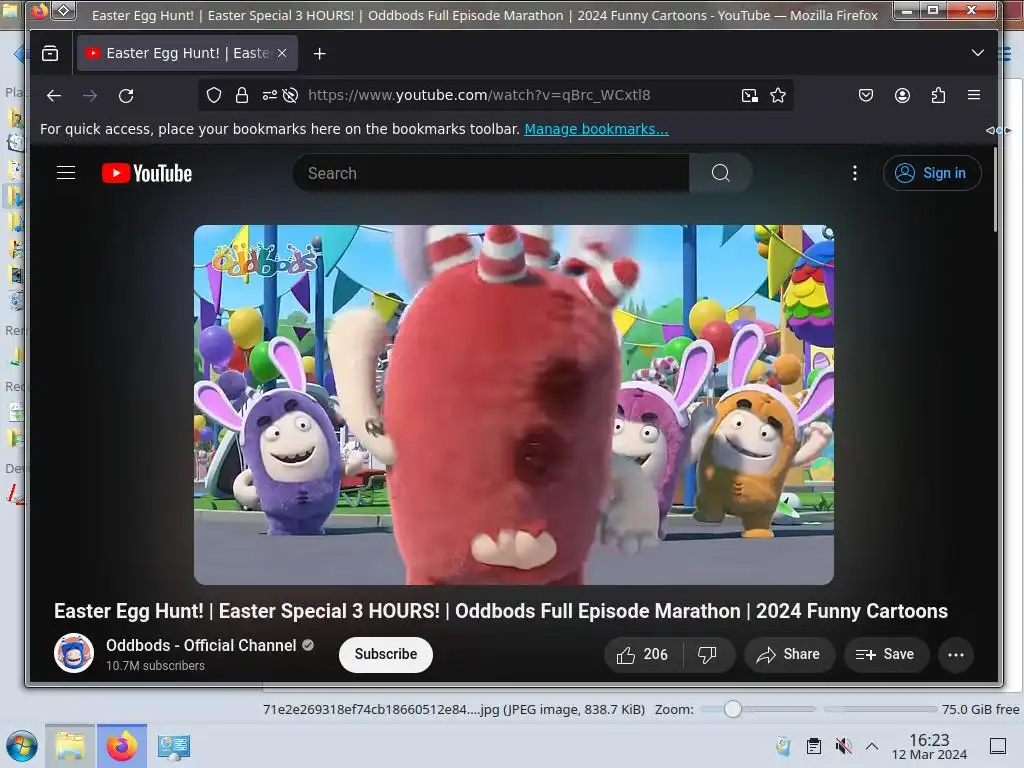Expand the list all tabs chevron

(x=978, y=53)
